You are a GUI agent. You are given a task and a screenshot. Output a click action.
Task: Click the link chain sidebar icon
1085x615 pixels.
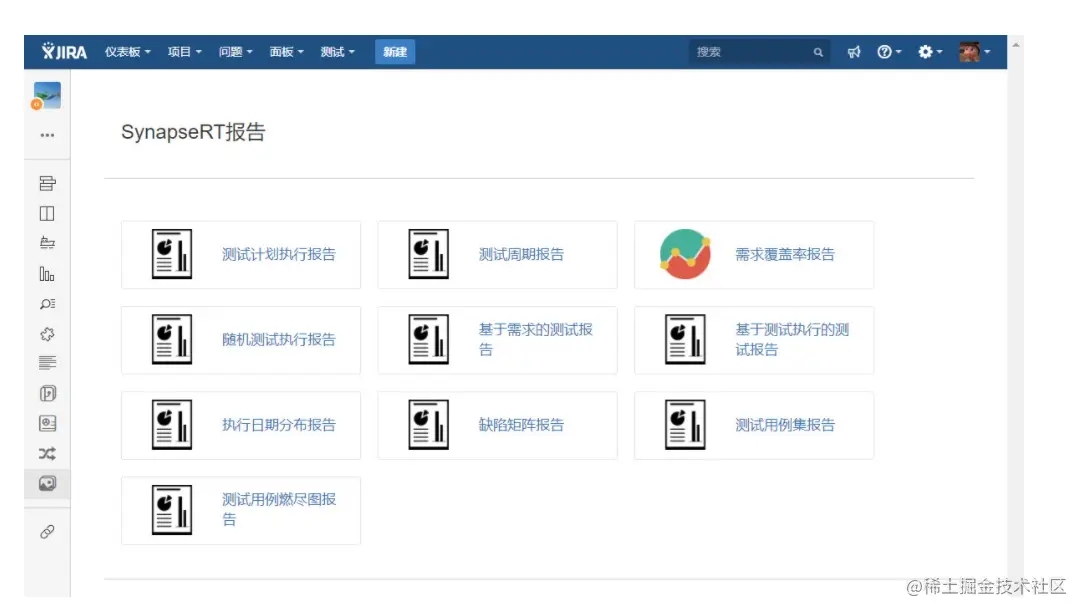click(x=47, y=532)
